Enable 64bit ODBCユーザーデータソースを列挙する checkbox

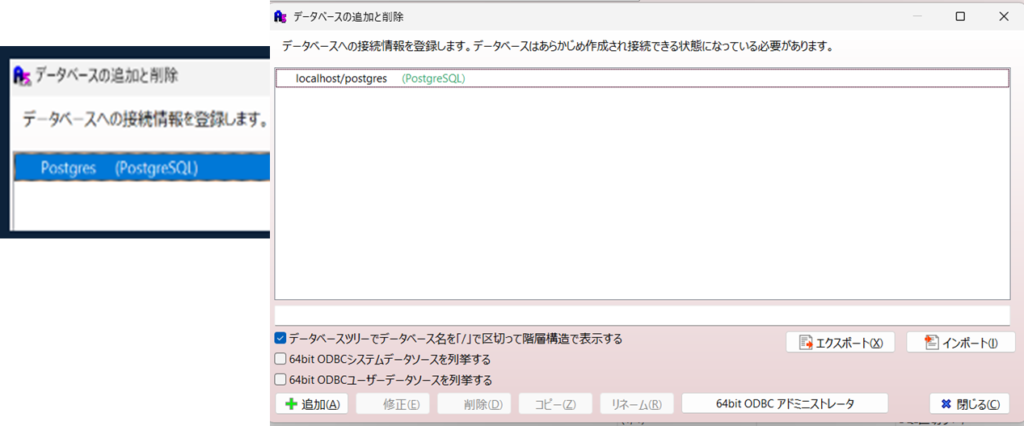coord(281,380)
